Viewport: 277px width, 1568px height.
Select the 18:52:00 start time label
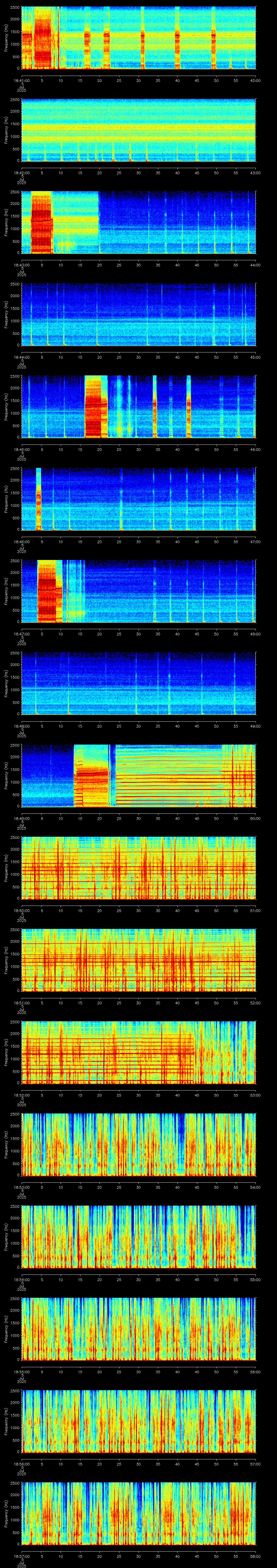21,1095
